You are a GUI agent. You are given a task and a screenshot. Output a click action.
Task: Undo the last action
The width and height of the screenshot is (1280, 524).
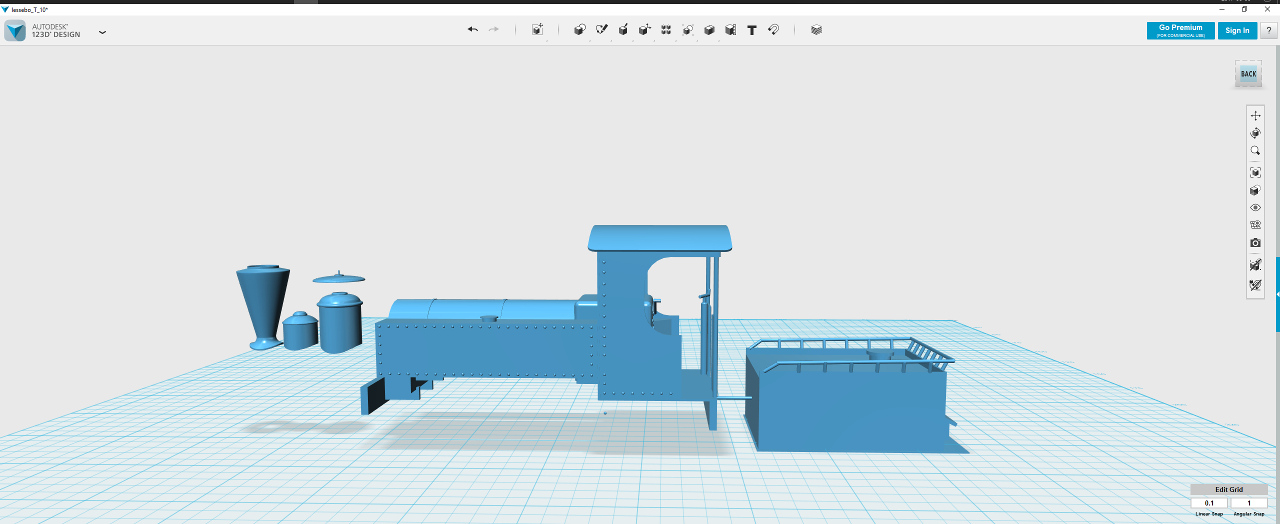pyautogui.click(x=472, y=30)
